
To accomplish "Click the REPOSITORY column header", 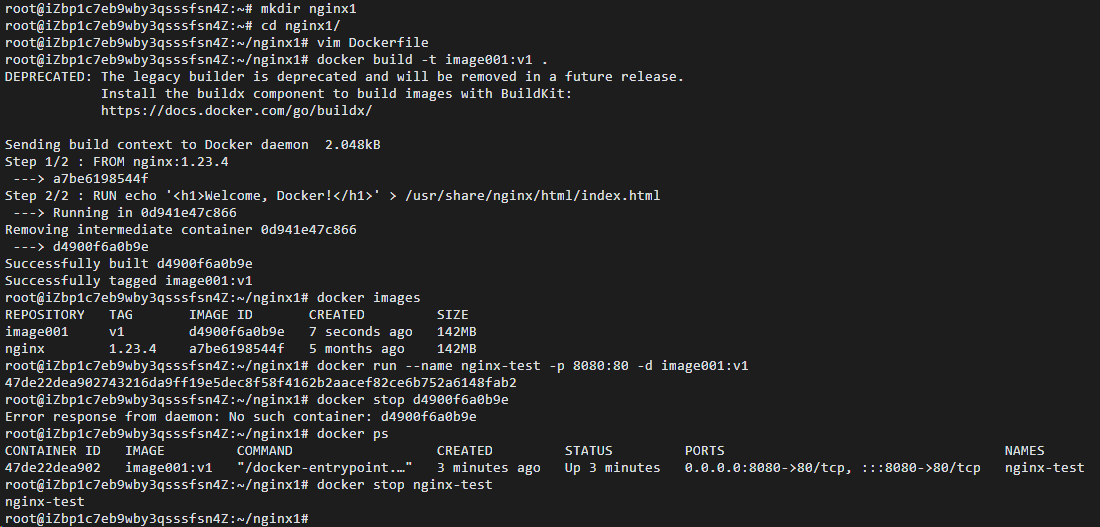I will (x=44, y=314).
